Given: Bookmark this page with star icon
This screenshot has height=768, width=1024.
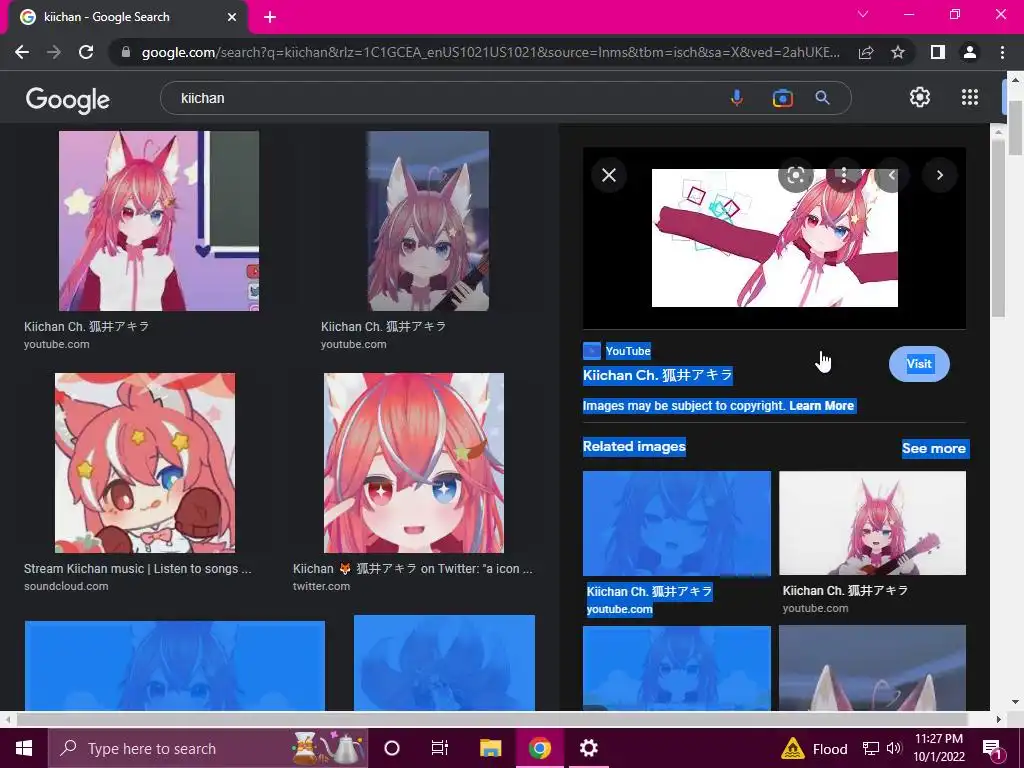Looking at the screenshot, I should click(898, 52).
